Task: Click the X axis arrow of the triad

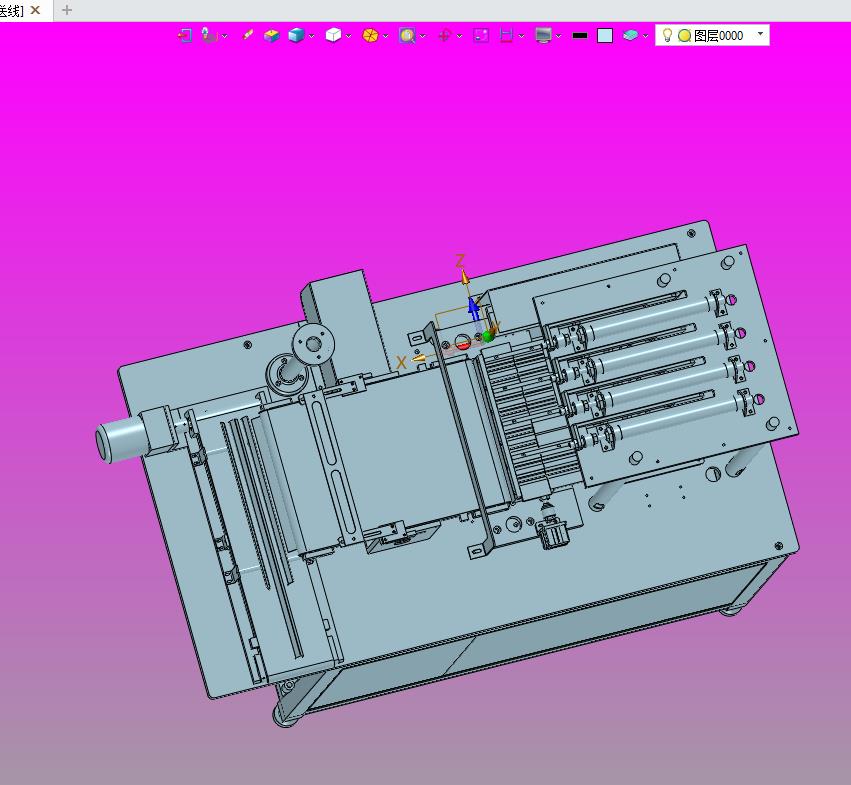Action: 418,358
